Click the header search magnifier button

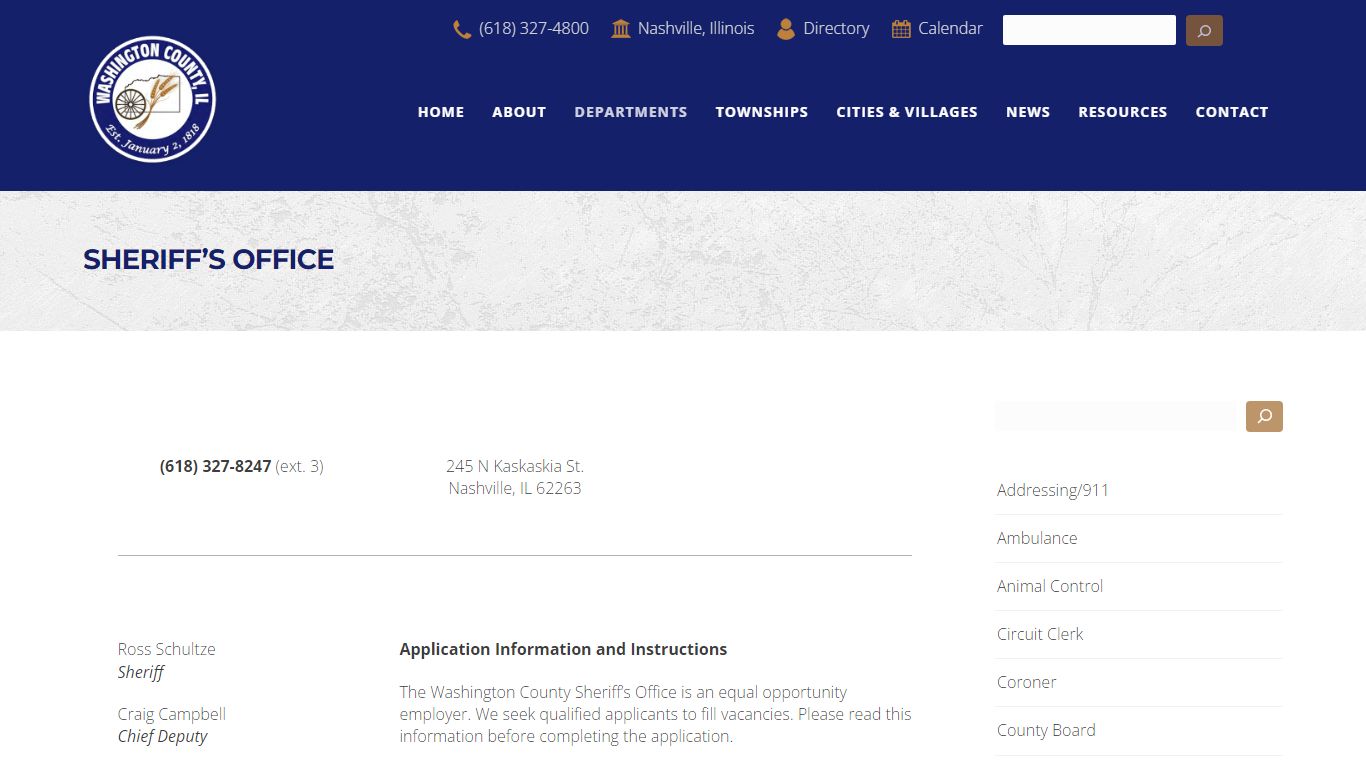coord(1204,30)
